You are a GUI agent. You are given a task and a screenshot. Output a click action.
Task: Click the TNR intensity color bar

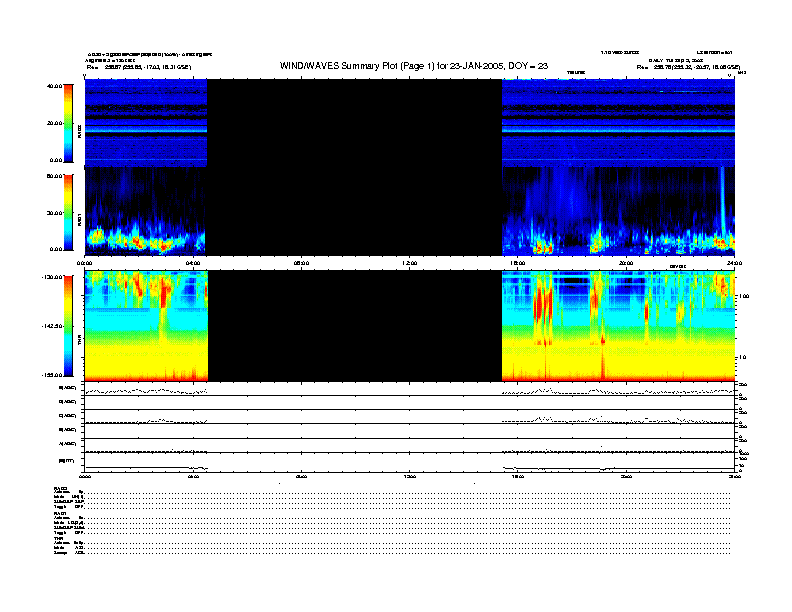coord(68,326)
